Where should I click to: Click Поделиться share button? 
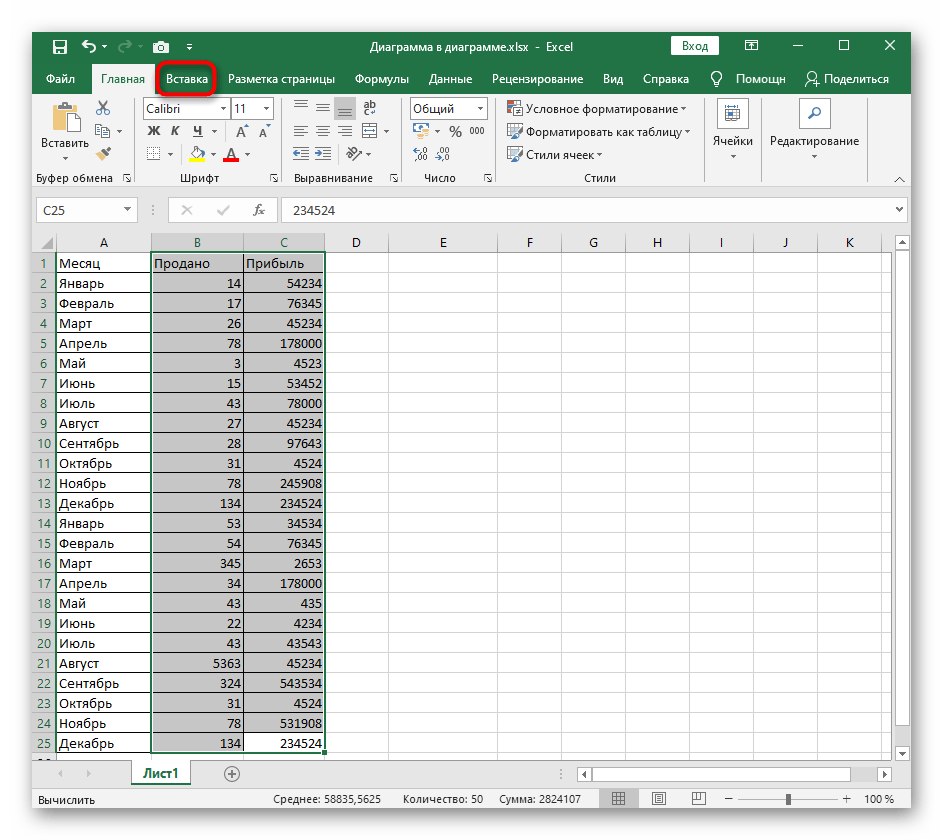tap(847, 79)
